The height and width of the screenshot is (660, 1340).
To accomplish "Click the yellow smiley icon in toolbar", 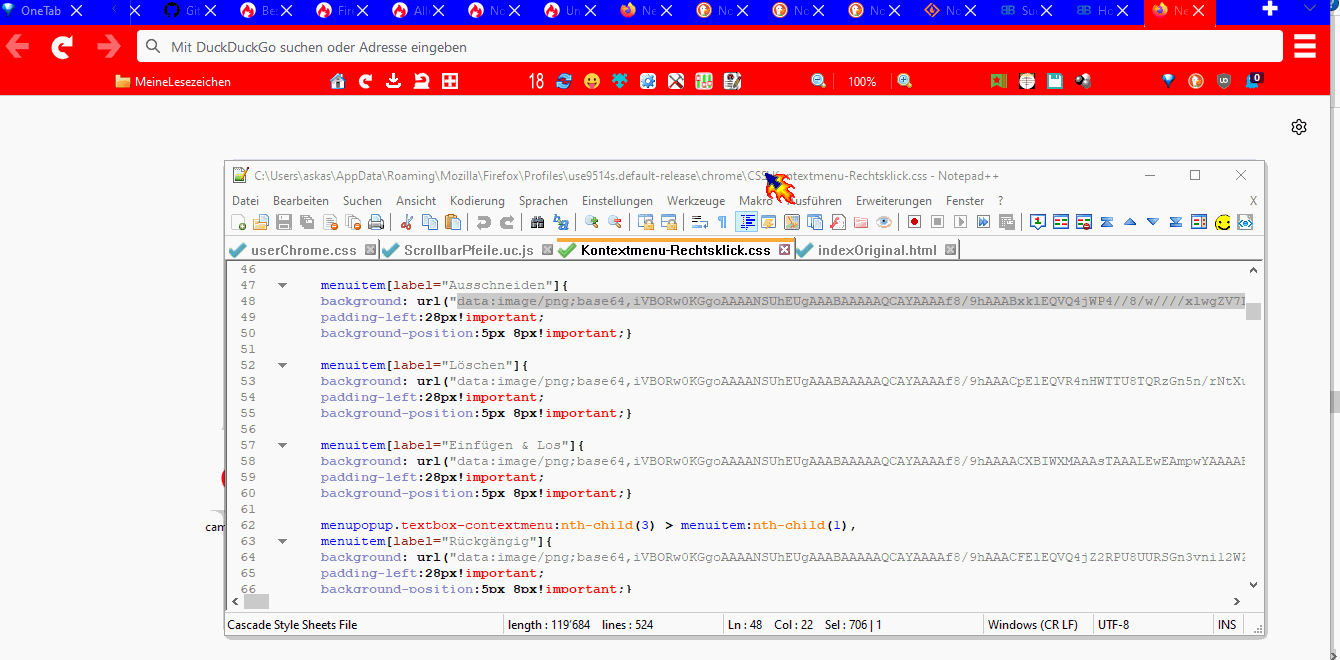I will click(1222, 222).
